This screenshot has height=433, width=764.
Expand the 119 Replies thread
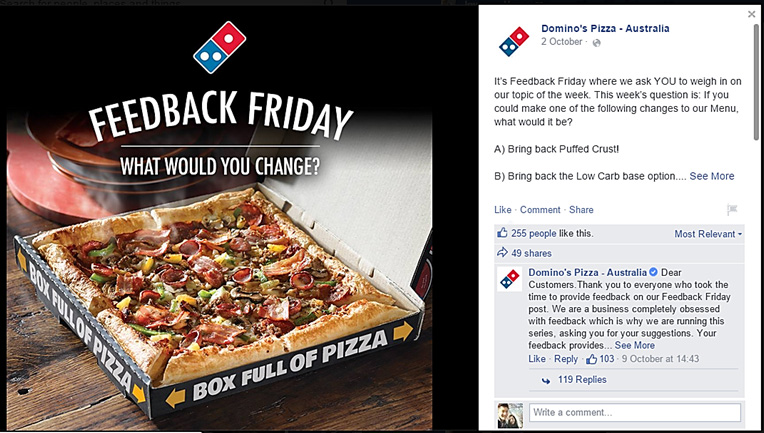(x=582, y=379)
